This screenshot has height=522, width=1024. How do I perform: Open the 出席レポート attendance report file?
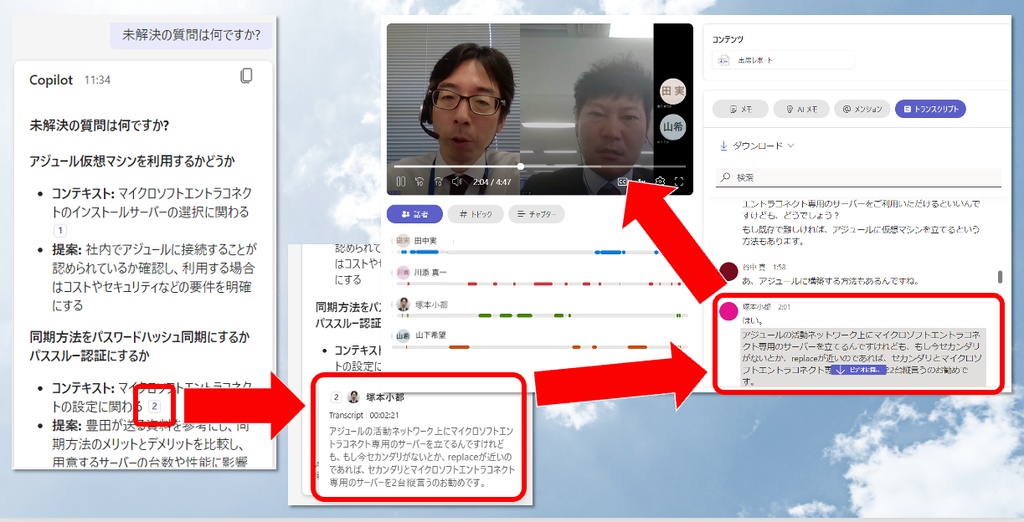[783, 60]
